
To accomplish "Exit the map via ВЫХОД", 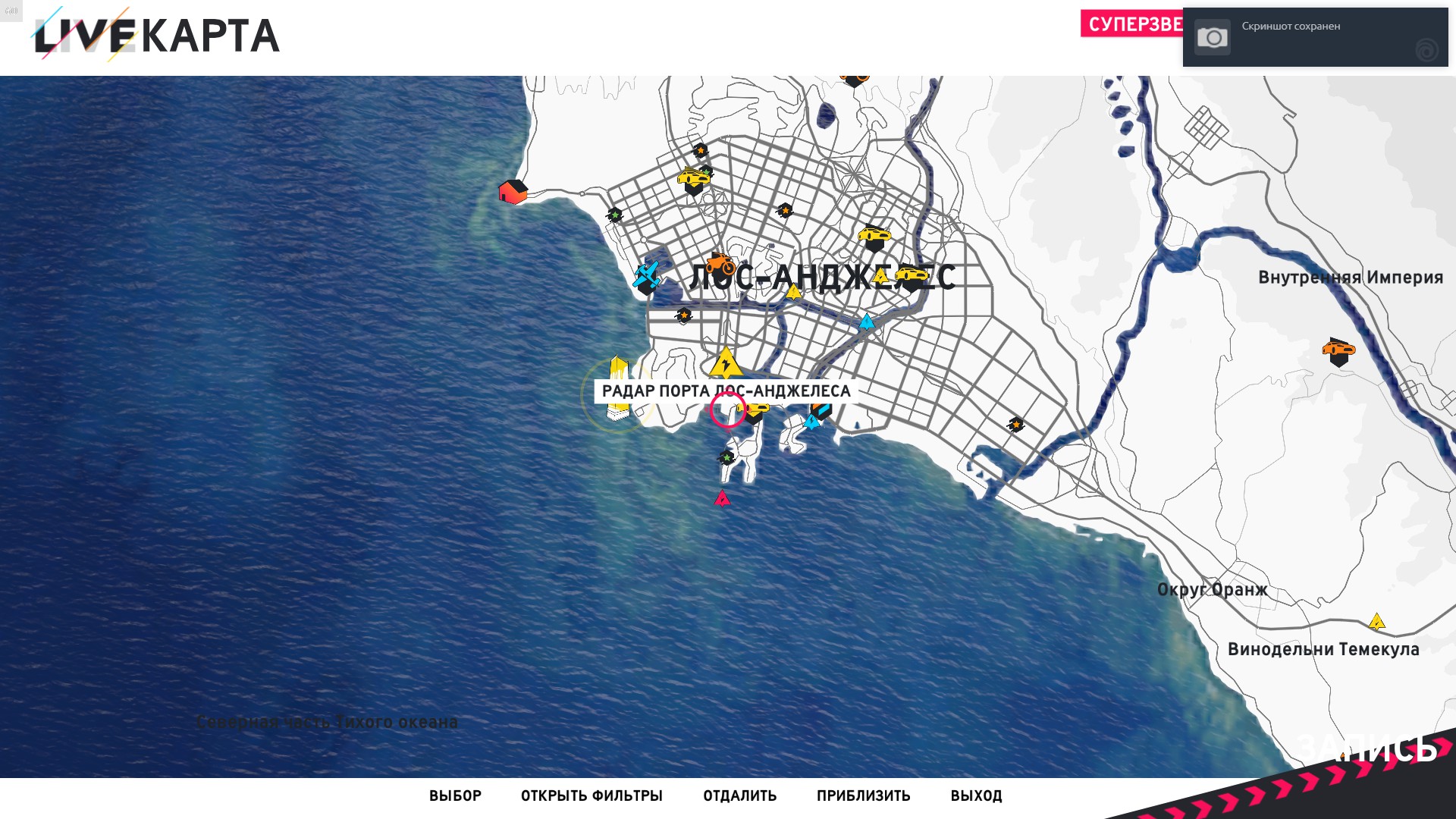I will tap(976, 796).
